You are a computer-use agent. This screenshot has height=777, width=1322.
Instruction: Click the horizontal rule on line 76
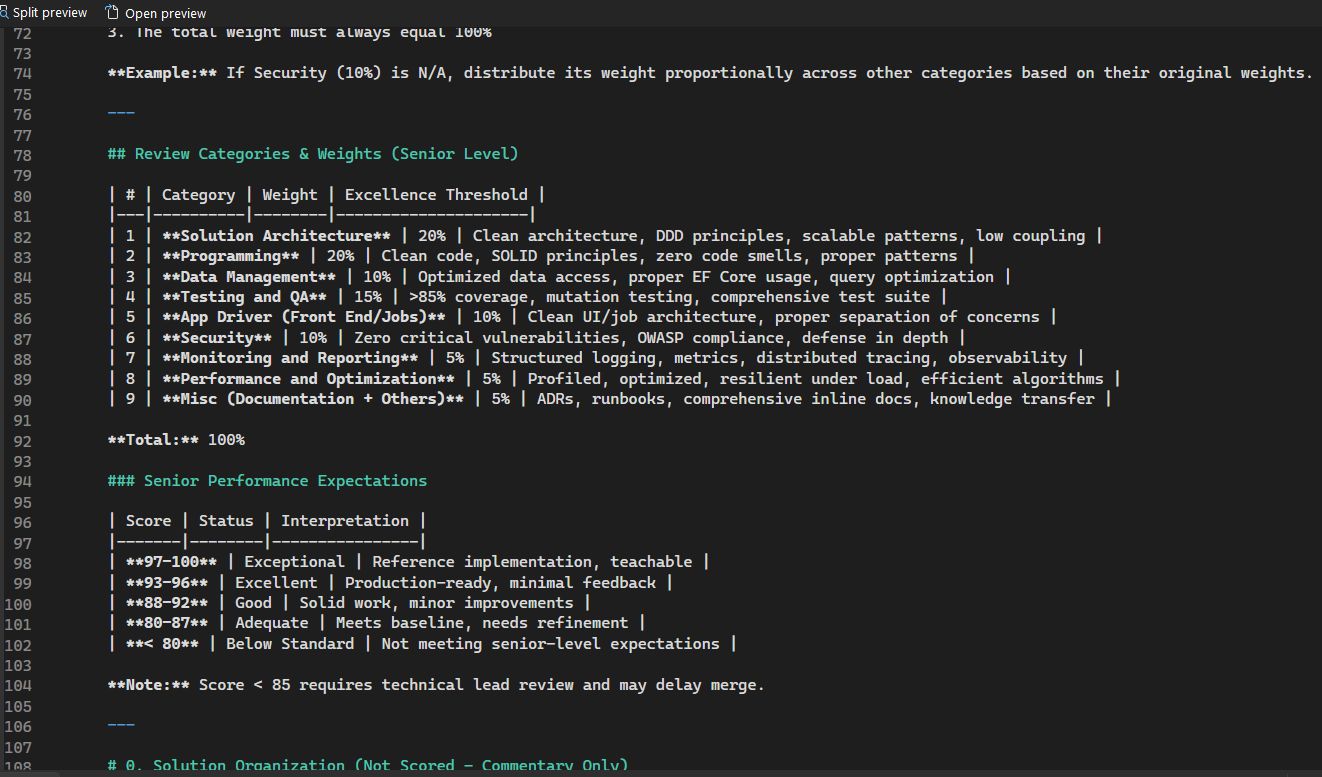click(x=120, y=112)
